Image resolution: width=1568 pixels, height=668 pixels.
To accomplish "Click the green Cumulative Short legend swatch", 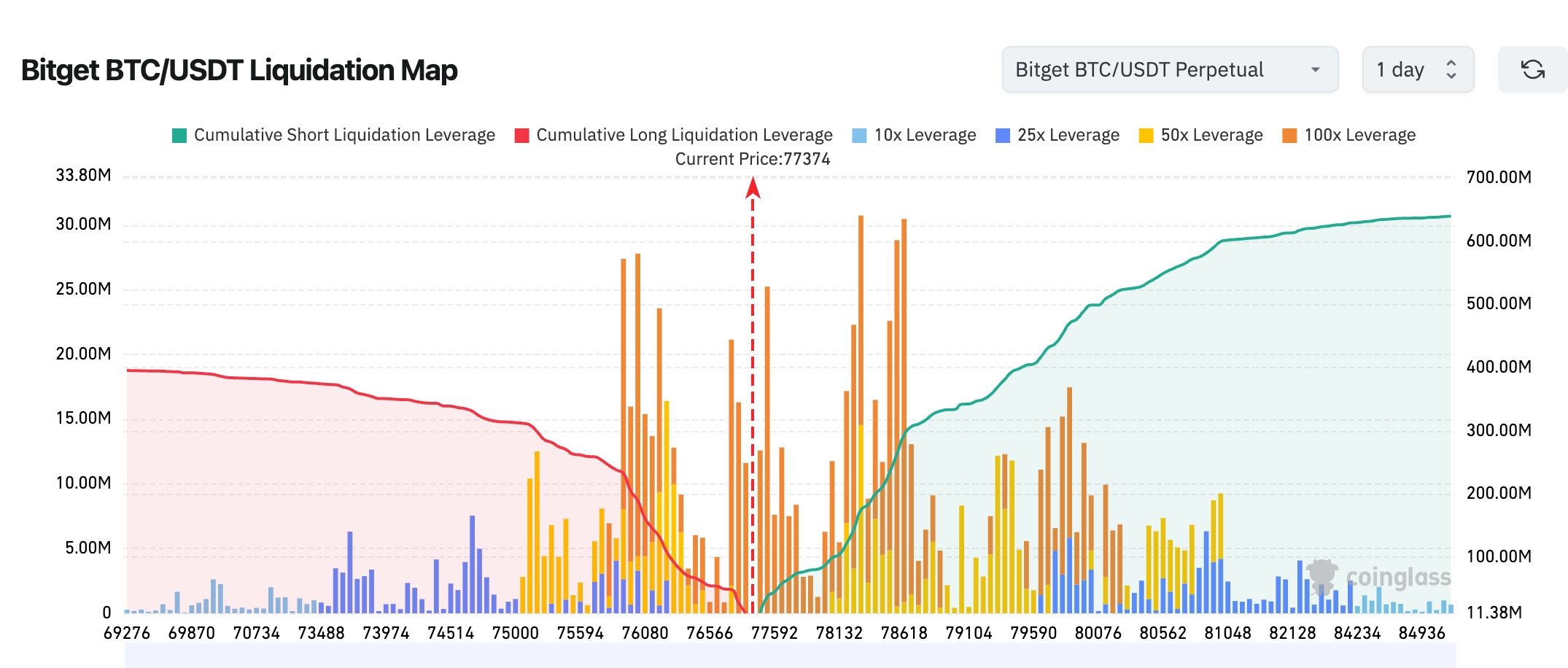I will (x=179, y=136).
